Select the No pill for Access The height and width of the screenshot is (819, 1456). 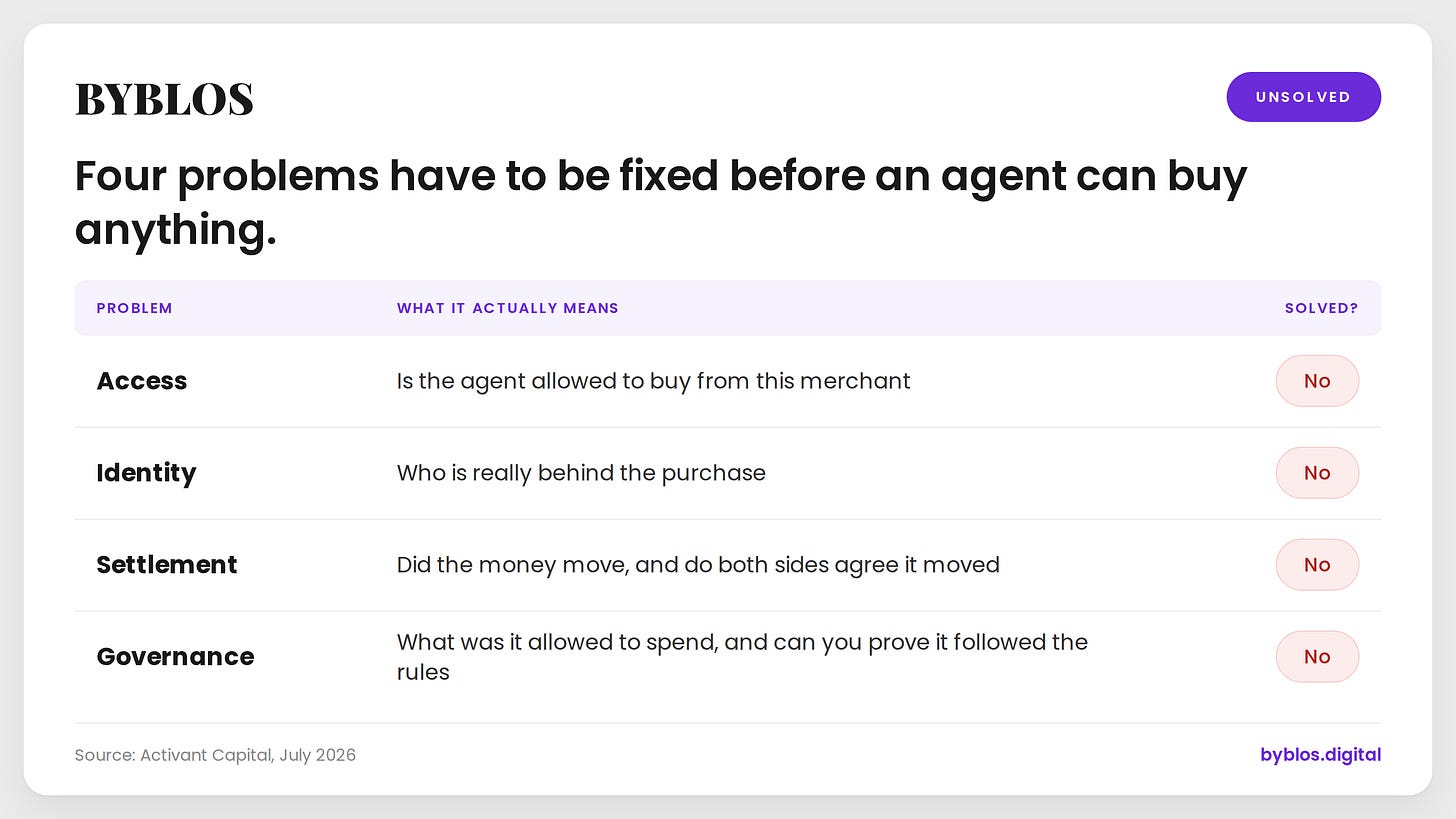click(1317, 381)
